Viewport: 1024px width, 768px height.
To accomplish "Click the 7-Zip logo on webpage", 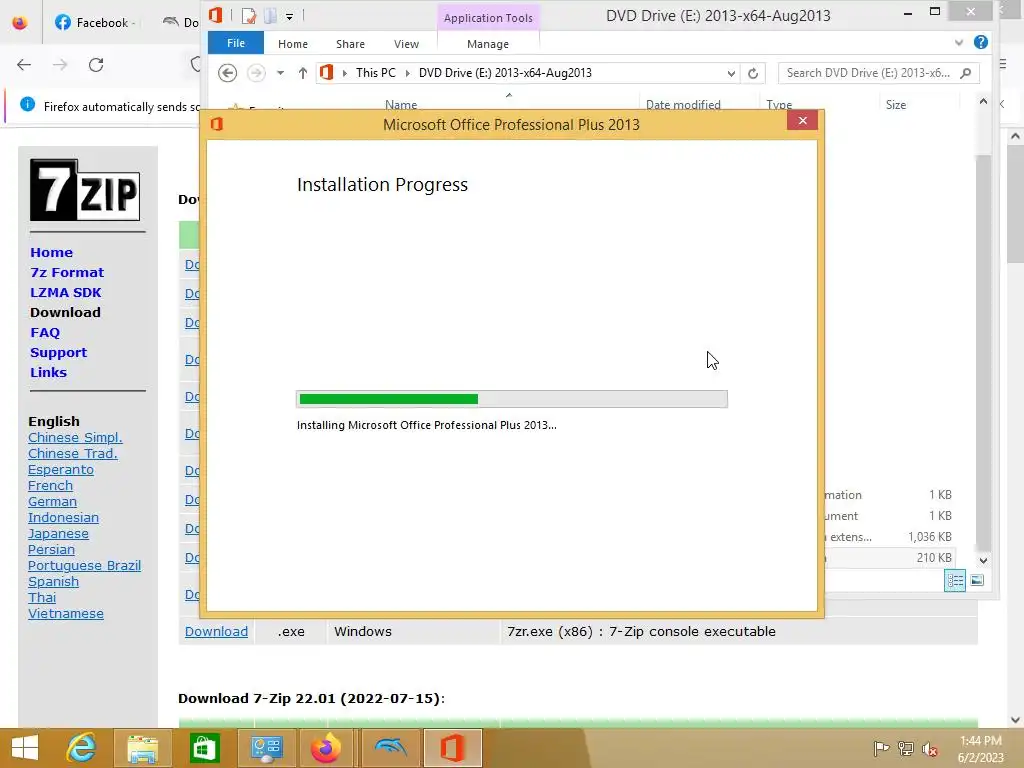I will point(85,190).
